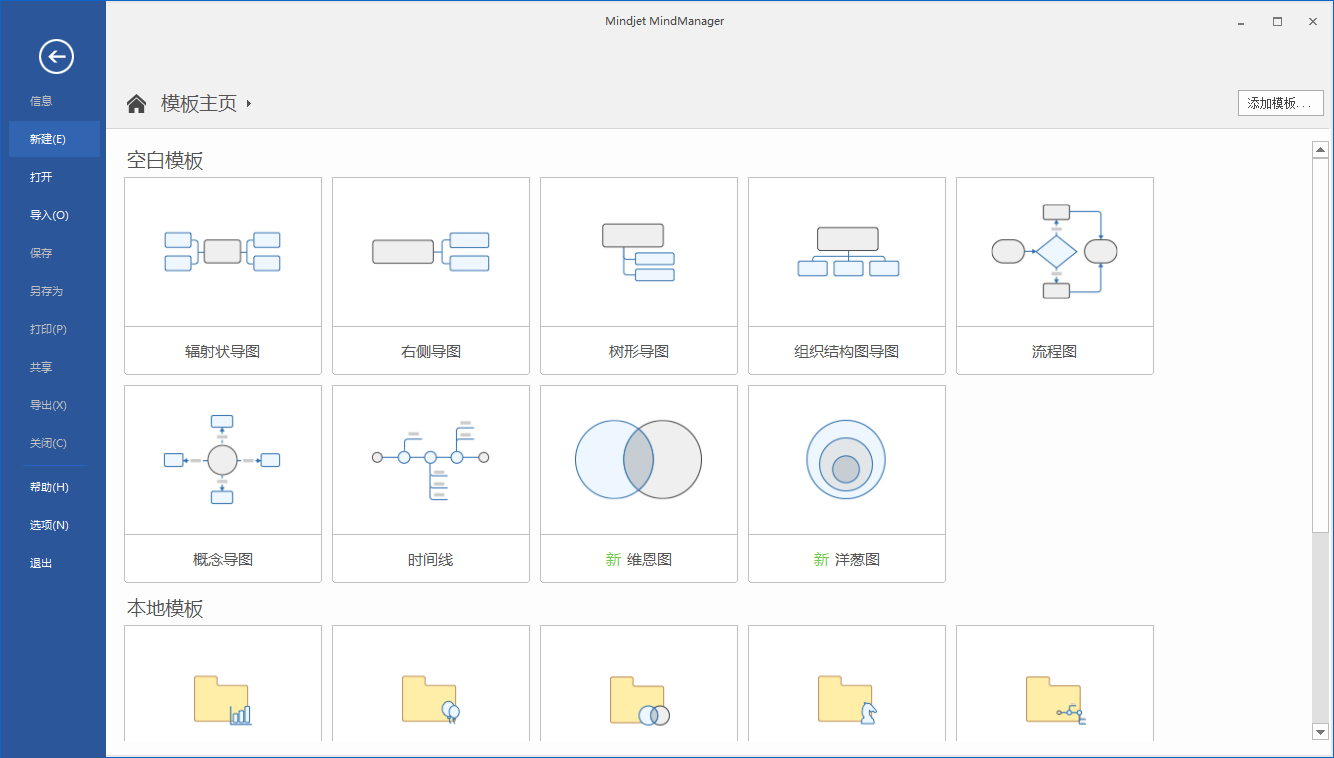Viewport: 1334px width, 758px height.
Task: Select 选项(N) in the sidebar
Action: (49, 525)
